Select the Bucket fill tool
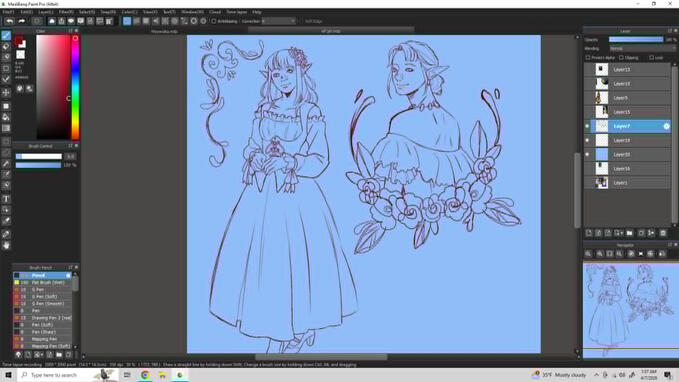679x382 pixels. point(6,117)
